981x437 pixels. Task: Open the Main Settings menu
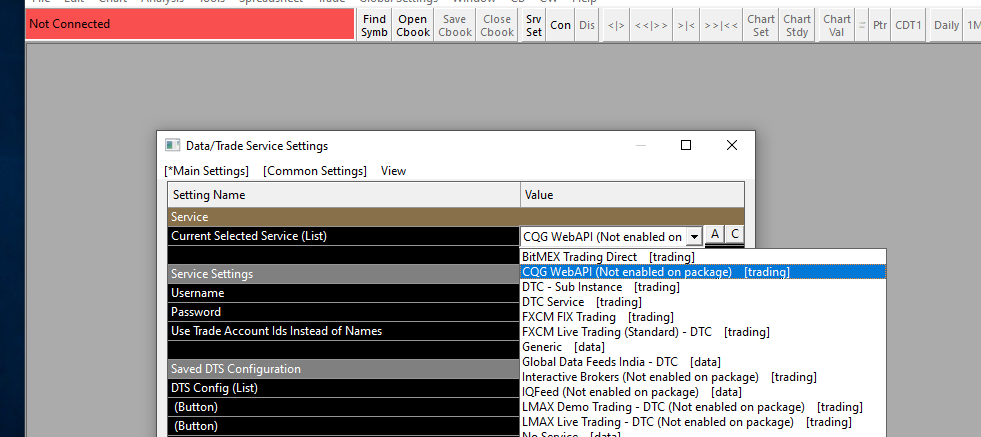pos(206,171)
